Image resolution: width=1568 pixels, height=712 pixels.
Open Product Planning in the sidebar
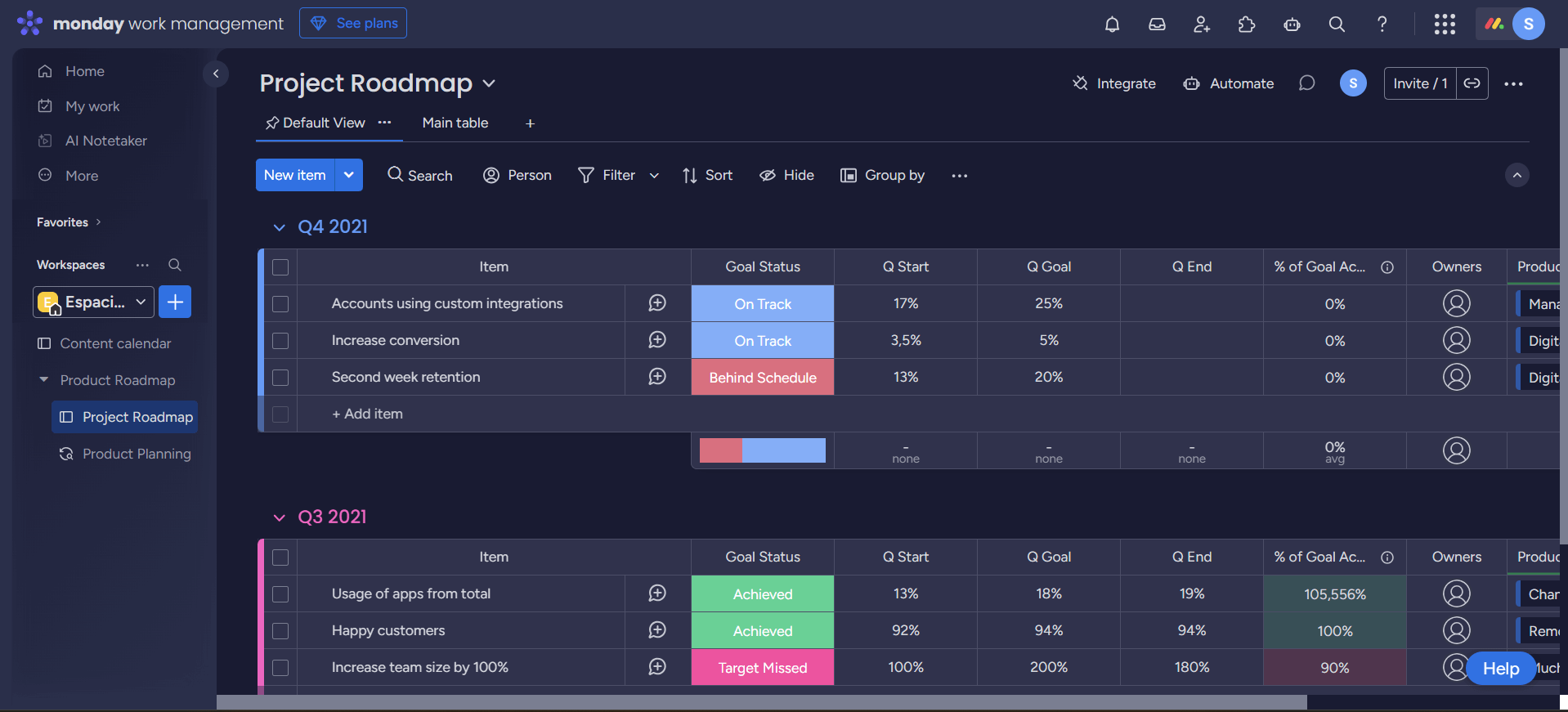(x=137, y=454)
